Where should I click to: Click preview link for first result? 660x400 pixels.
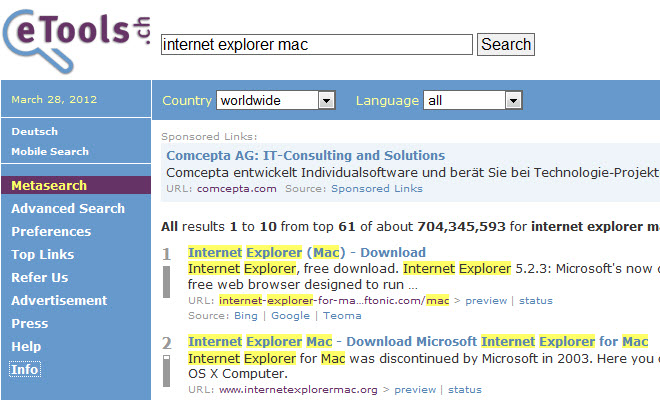click(x=485, y=300)
